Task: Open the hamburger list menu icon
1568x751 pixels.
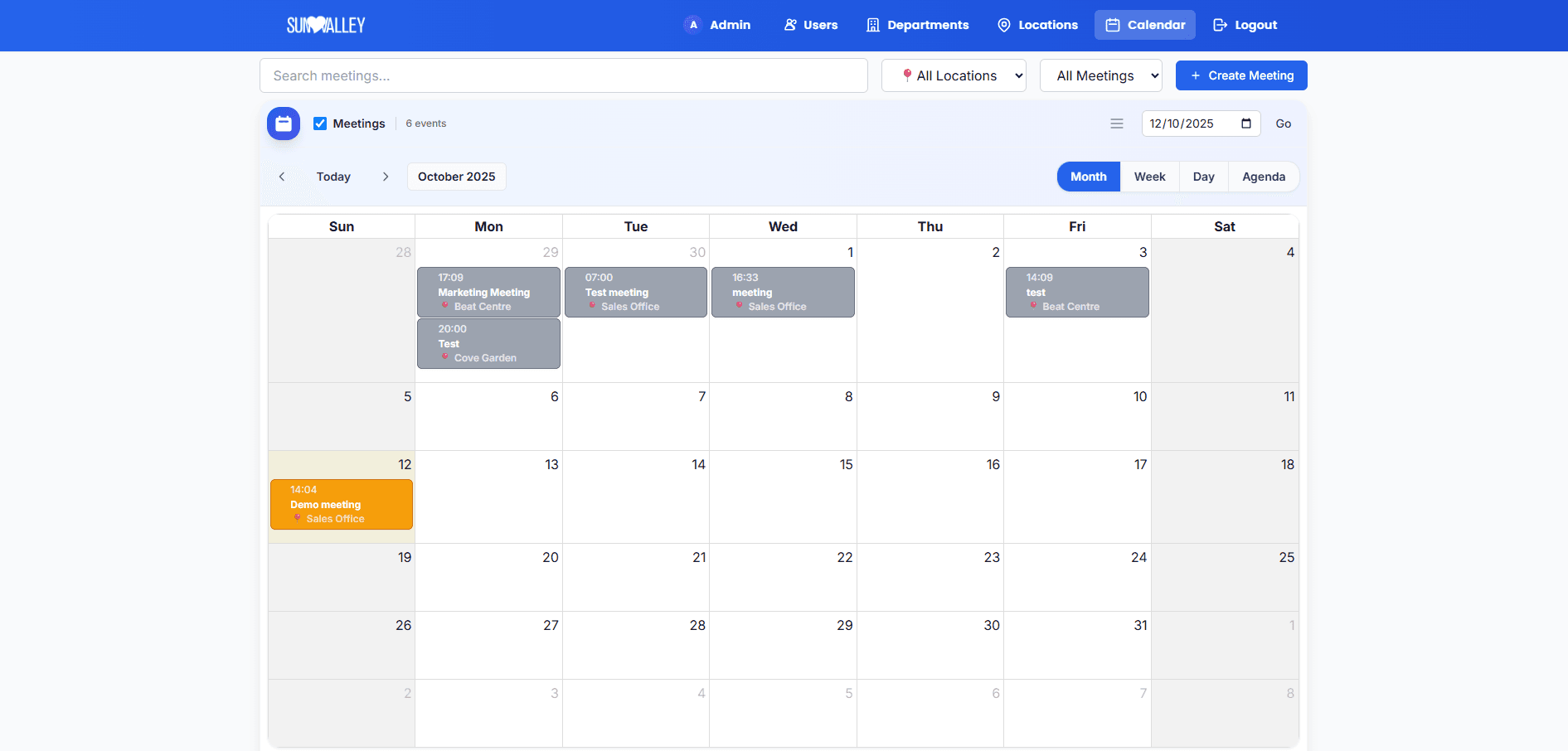Action: point(1117,124)
